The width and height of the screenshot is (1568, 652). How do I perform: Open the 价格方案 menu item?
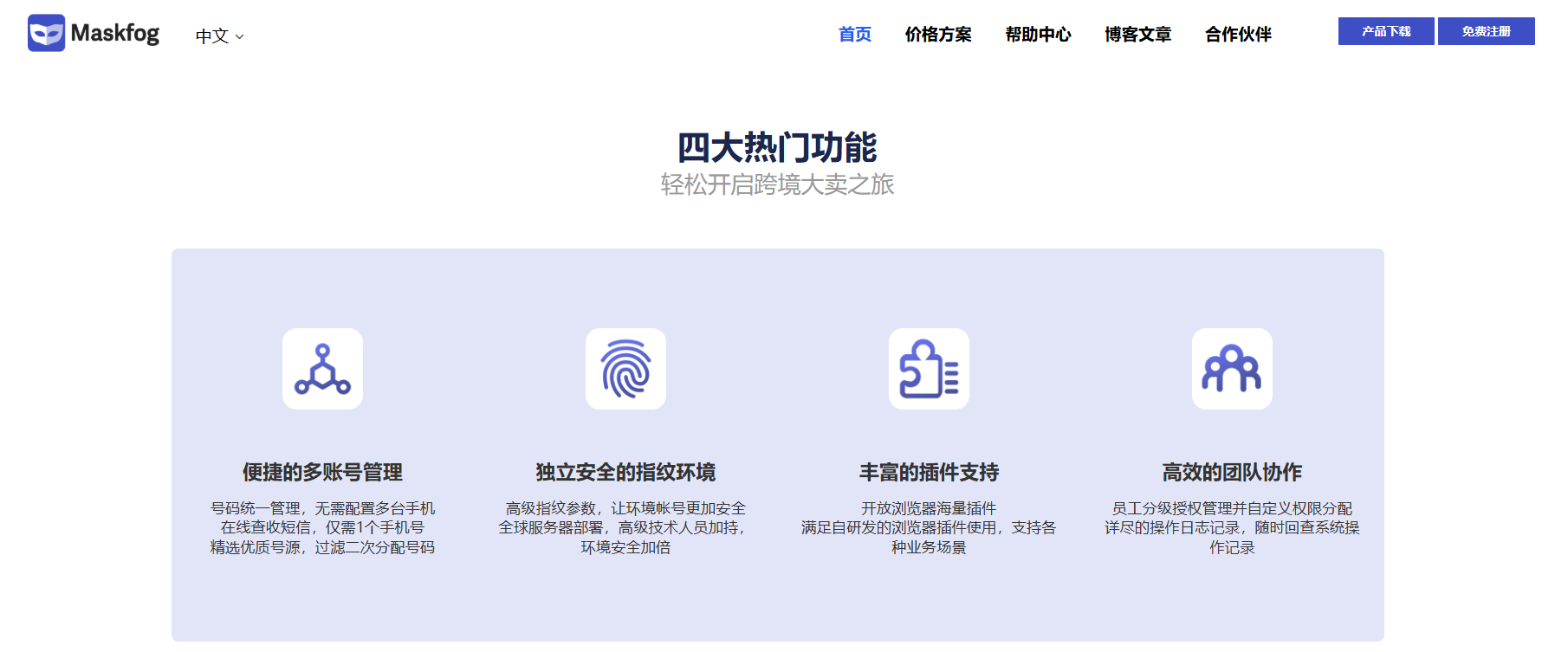[938, 35]
